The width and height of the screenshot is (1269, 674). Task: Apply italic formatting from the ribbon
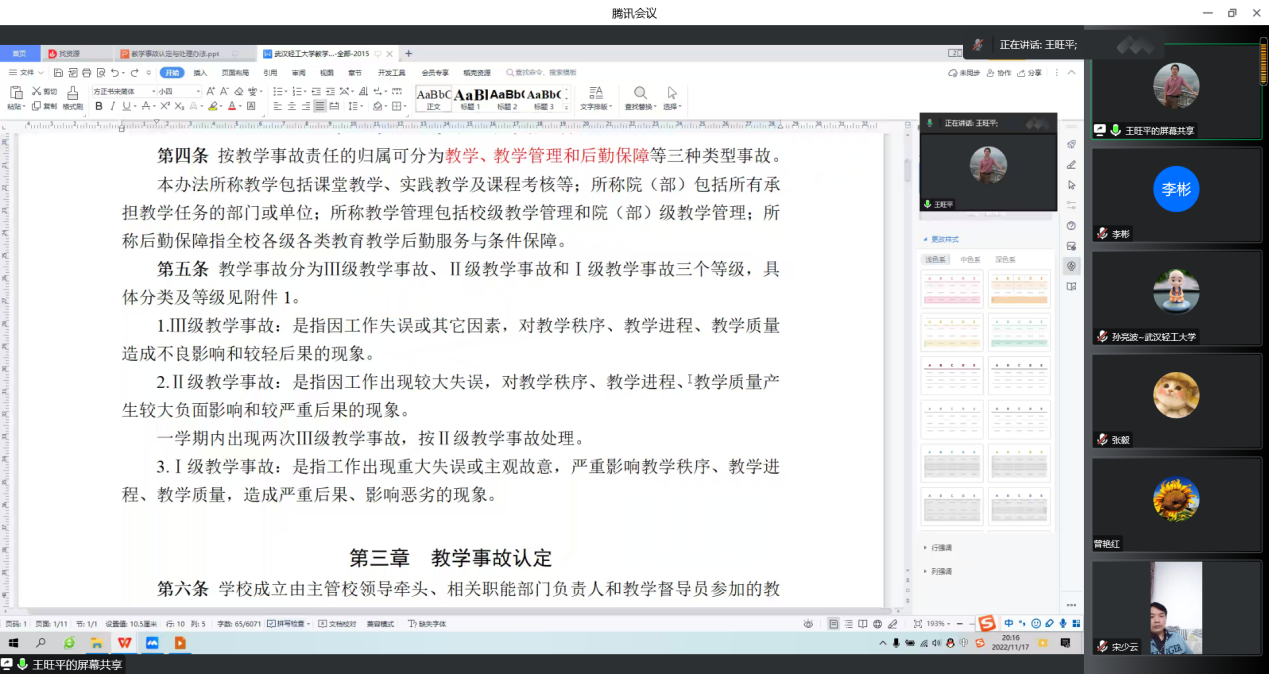point(112,106)
